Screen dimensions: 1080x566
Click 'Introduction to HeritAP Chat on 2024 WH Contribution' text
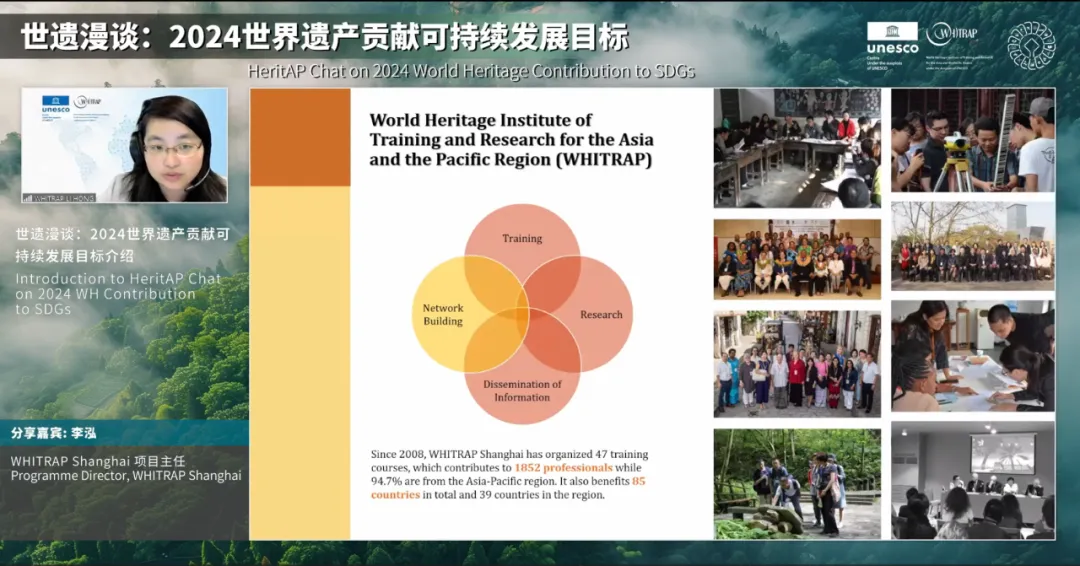118,286
